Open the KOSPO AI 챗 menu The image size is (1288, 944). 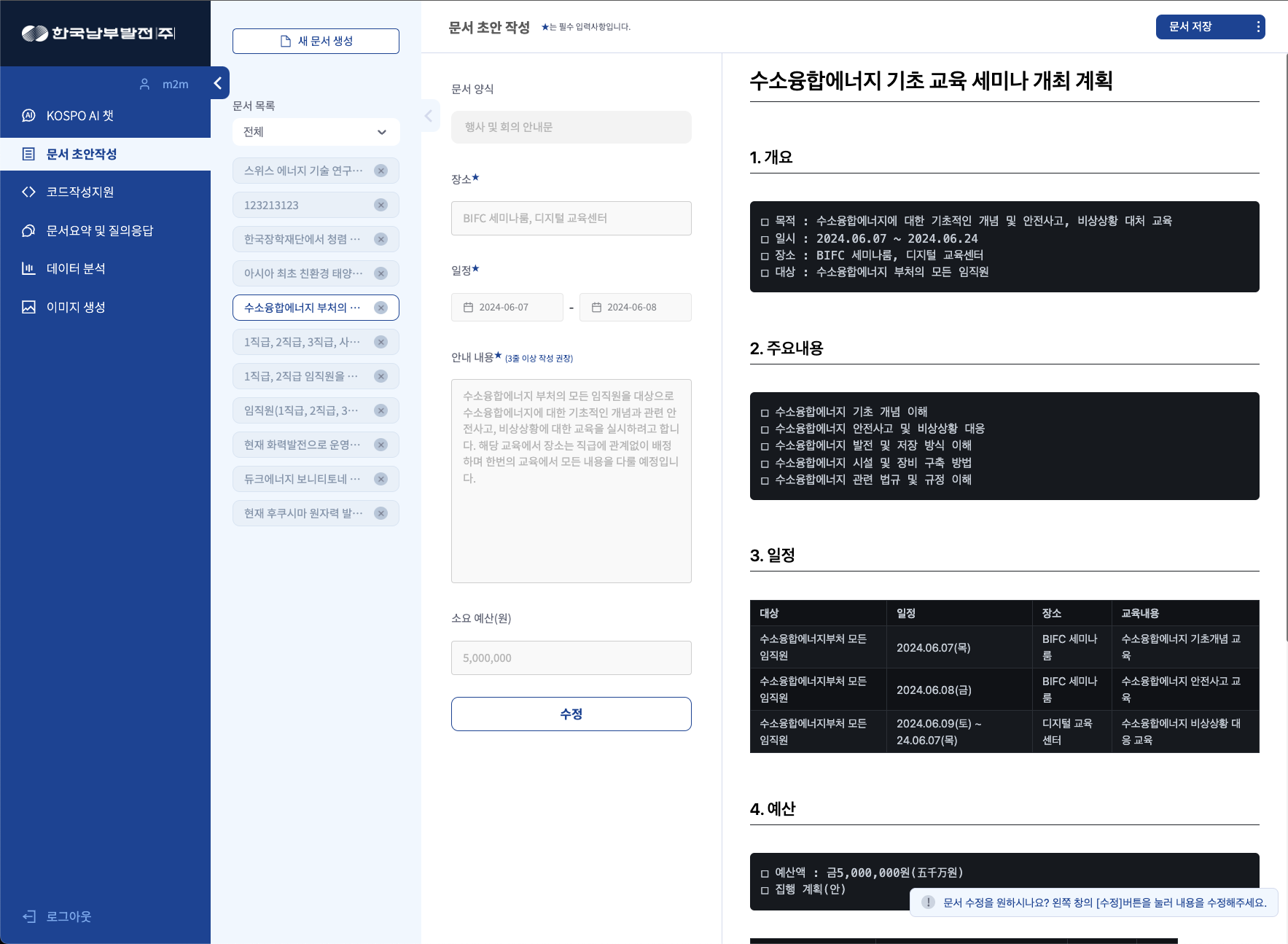click(x=105, y=115)
